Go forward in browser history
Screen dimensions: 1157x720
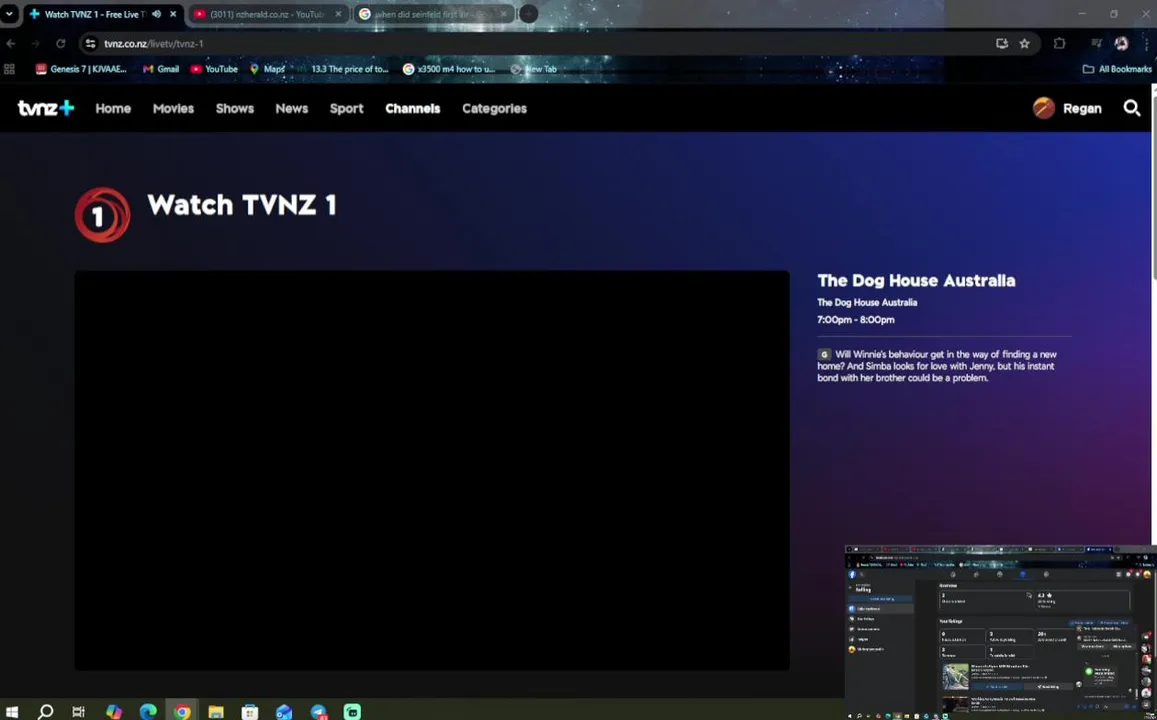(35, 44)
